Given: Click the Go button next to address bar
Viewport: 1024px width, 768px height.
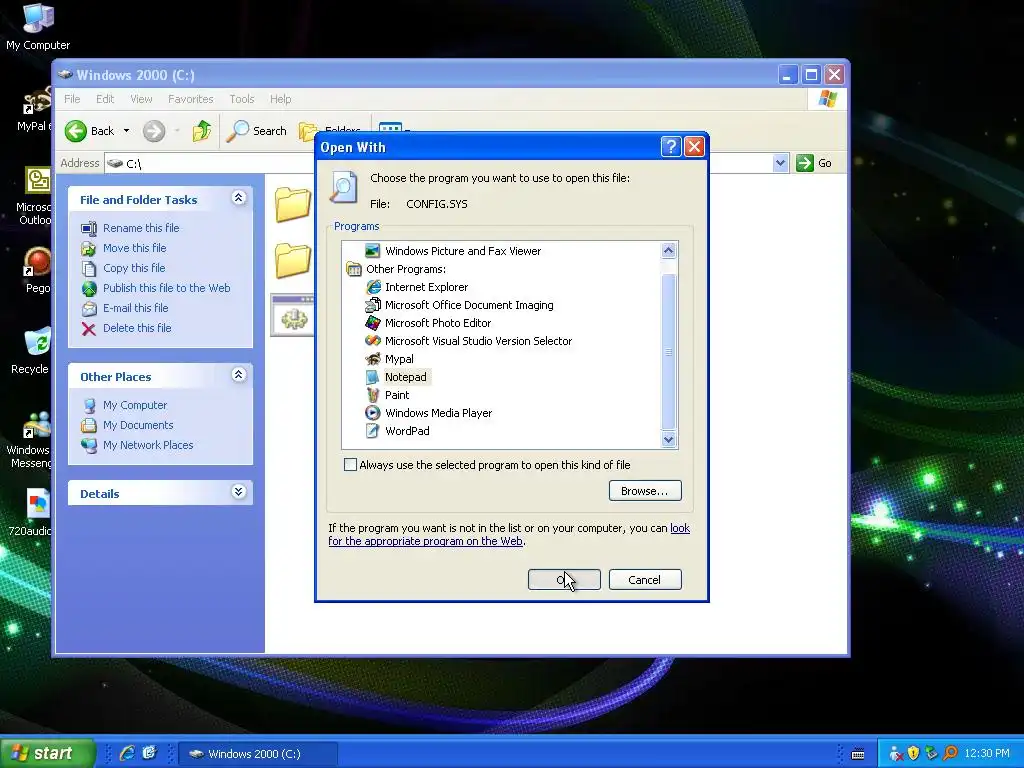Looking at the screenshot, I should [814, 163].
